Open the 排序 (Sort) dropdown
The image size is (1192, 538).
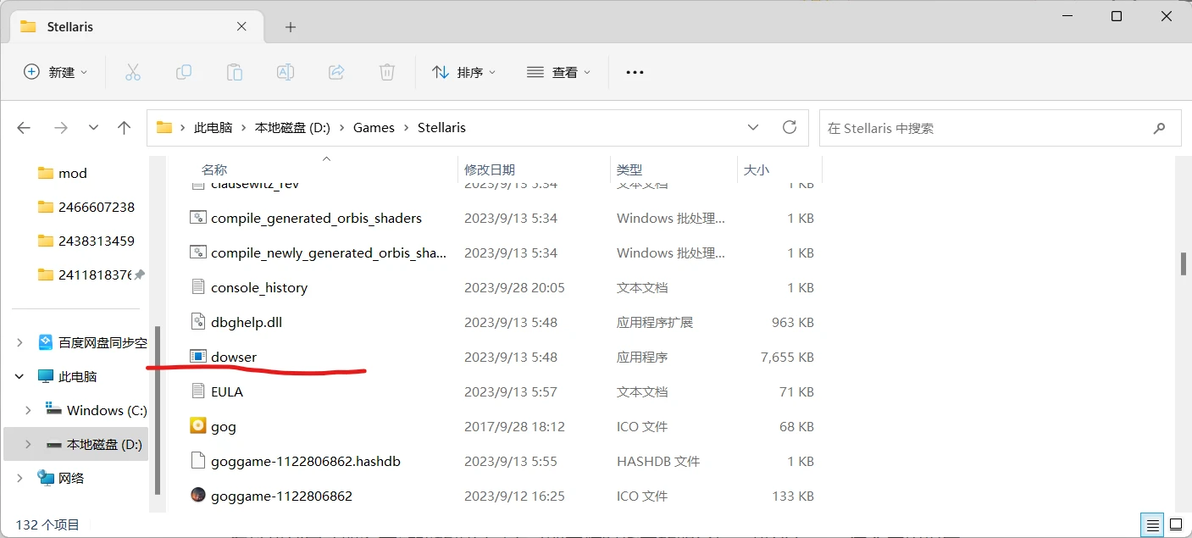tap(464, 72)
